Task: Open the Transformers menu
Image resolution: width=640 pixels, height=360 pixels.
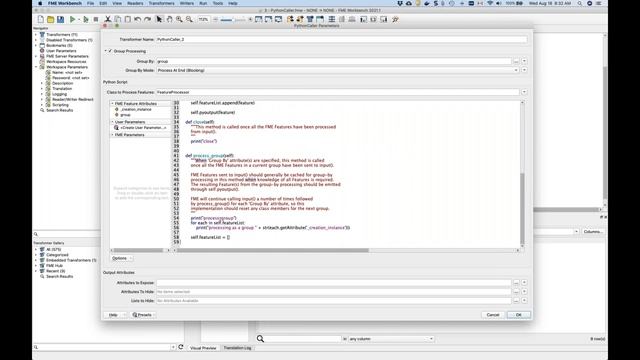Action: [x=161, y=3]
